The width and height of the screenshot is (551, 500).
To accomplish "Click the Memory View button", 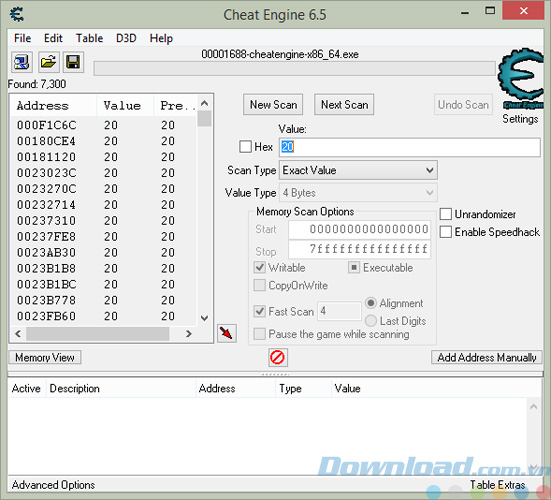I will click(x=45, y=357).
